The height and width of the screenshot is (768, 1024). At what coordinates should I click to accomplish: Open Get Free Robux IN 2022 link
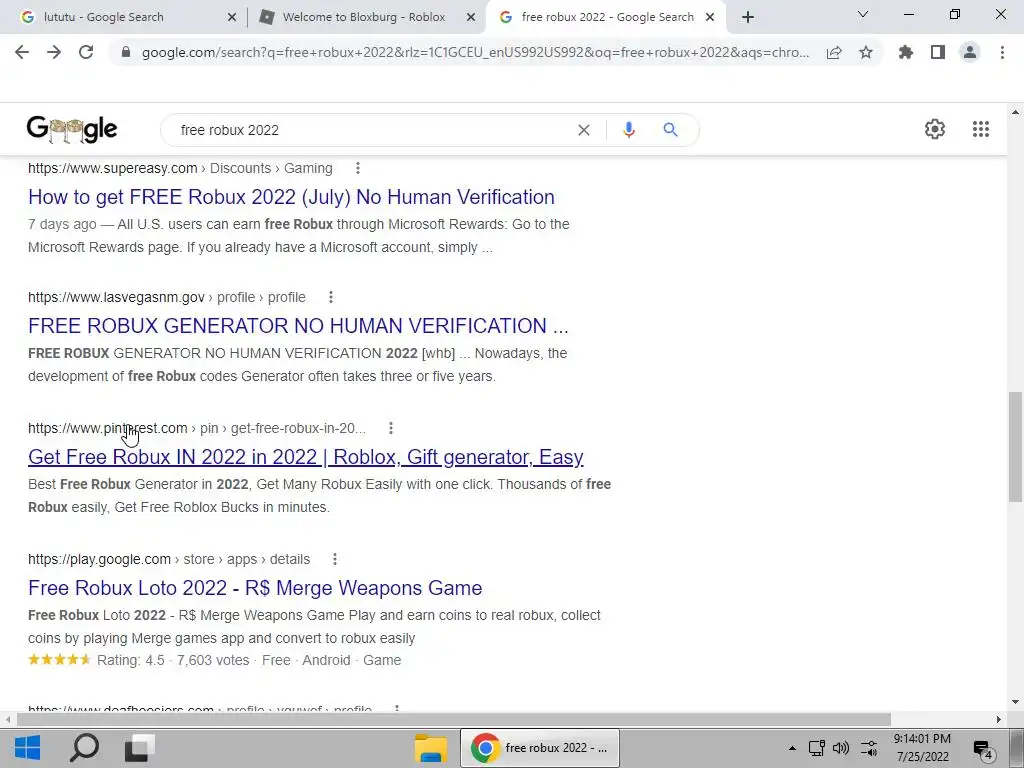(306, 456)
